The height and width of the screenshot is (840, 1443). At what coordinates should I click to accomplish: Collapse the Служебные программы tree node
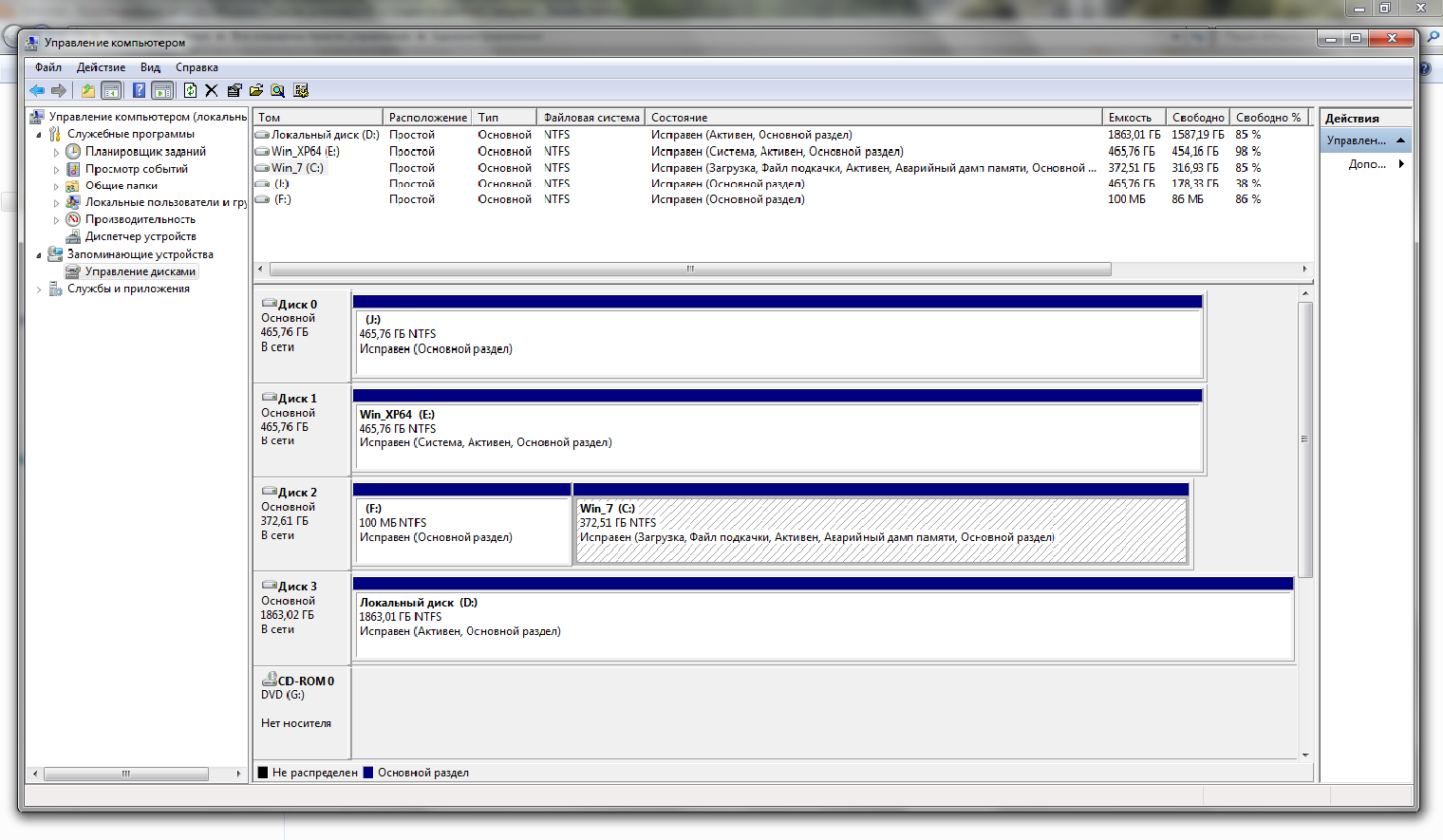[39, 135]
